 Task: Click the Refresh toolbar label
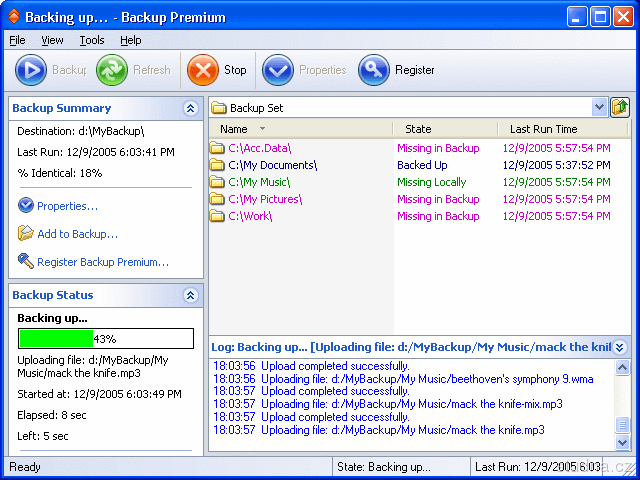point(152,70)
